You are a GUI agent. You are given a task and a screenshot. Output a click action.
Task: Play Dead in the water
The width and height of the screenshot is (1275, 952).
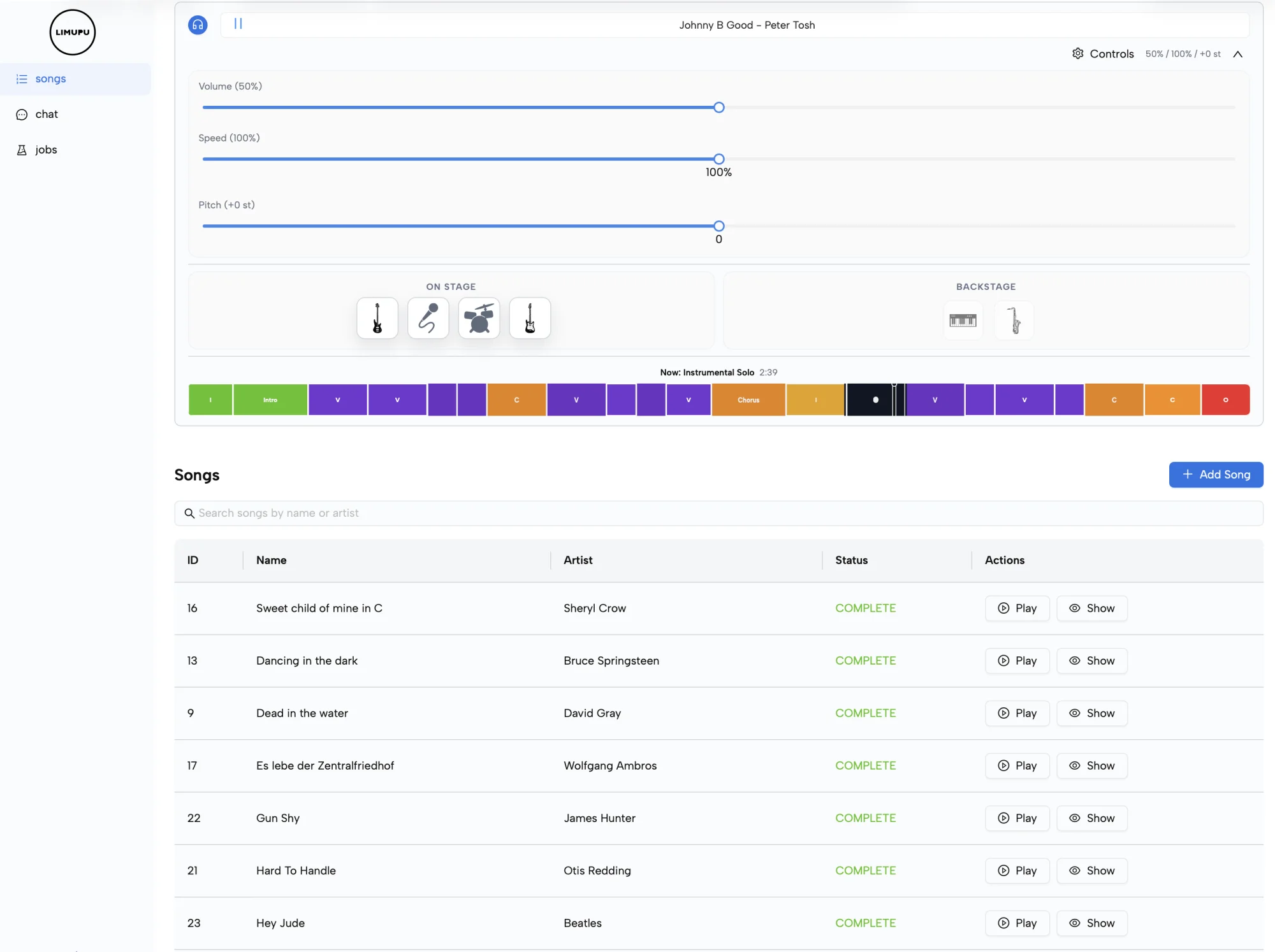click(1017, 714)
